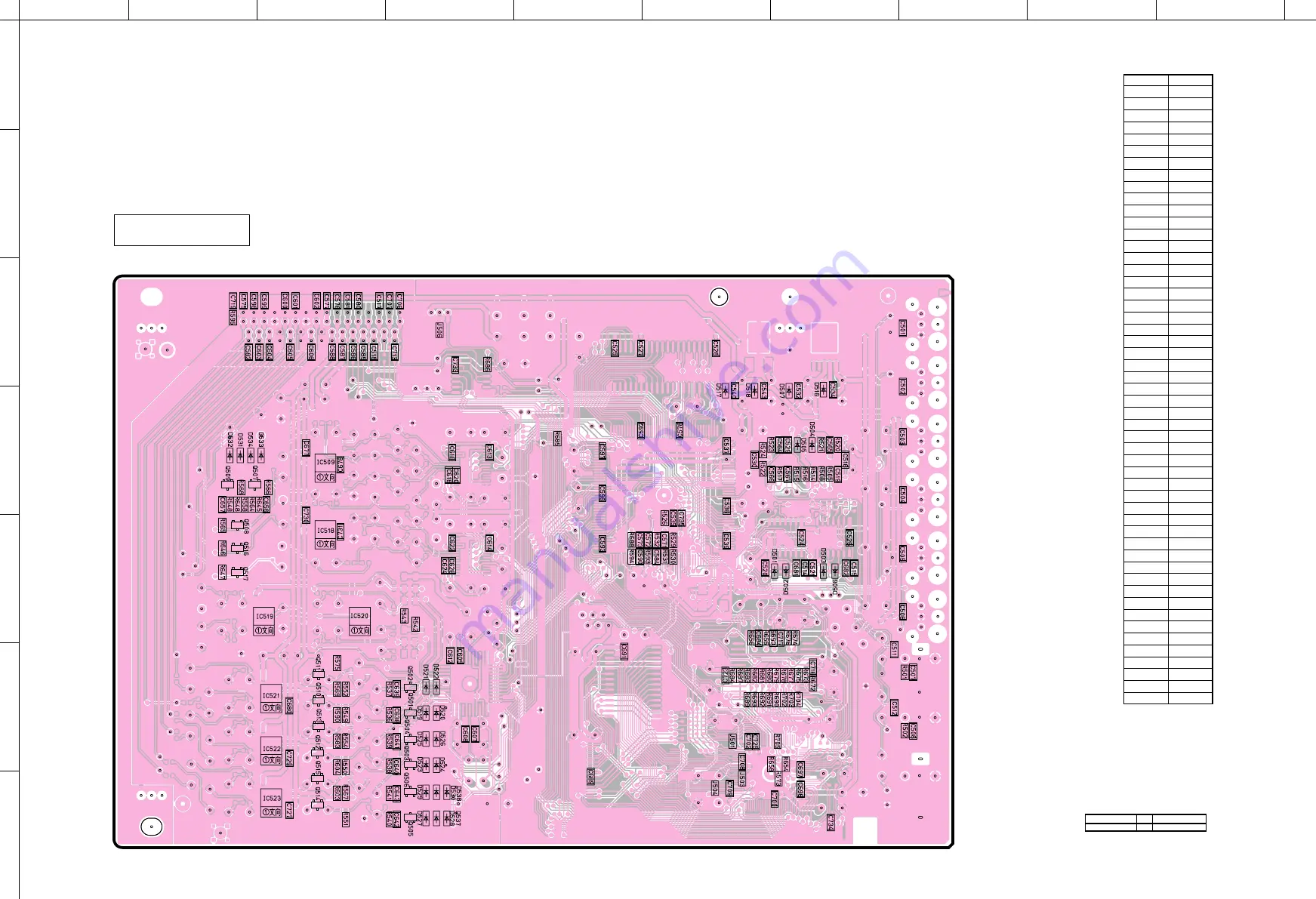Select the IC519 component on the board
1316x899 pixels.
click(264, 622)
